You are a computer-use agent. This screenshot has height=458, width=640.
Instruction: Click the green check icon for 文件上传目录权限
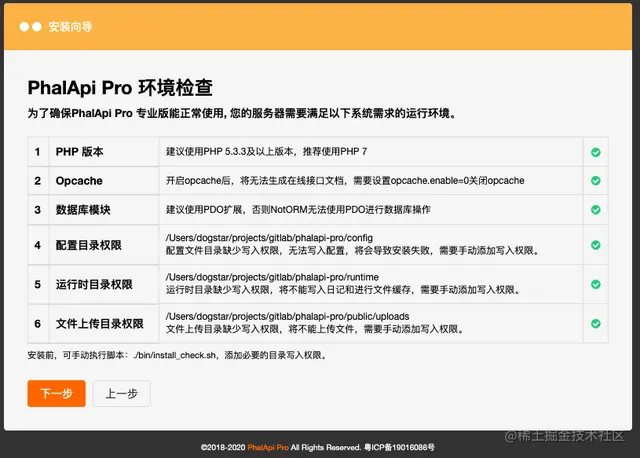(x=596, y=324)
